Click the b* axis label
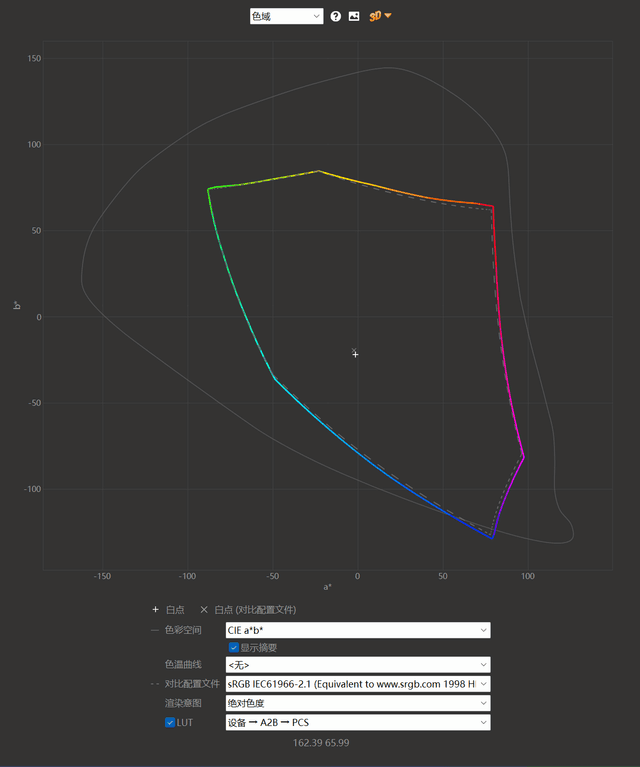 (16, 305)
